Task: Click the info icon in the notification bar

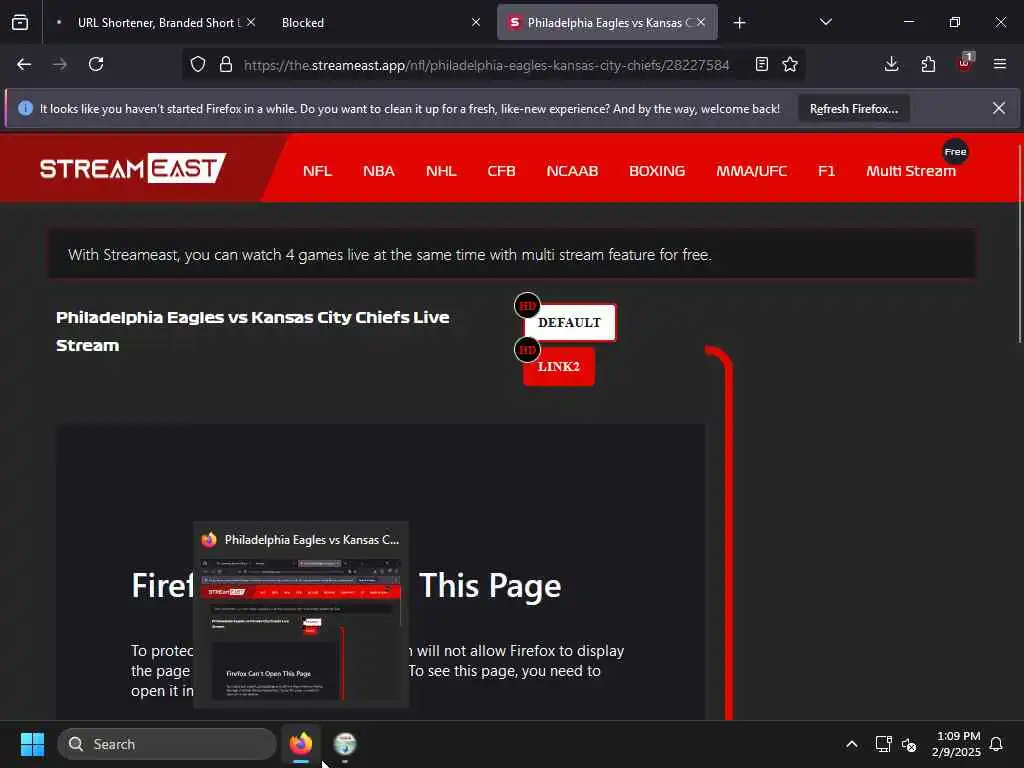Action: (25, 108)
